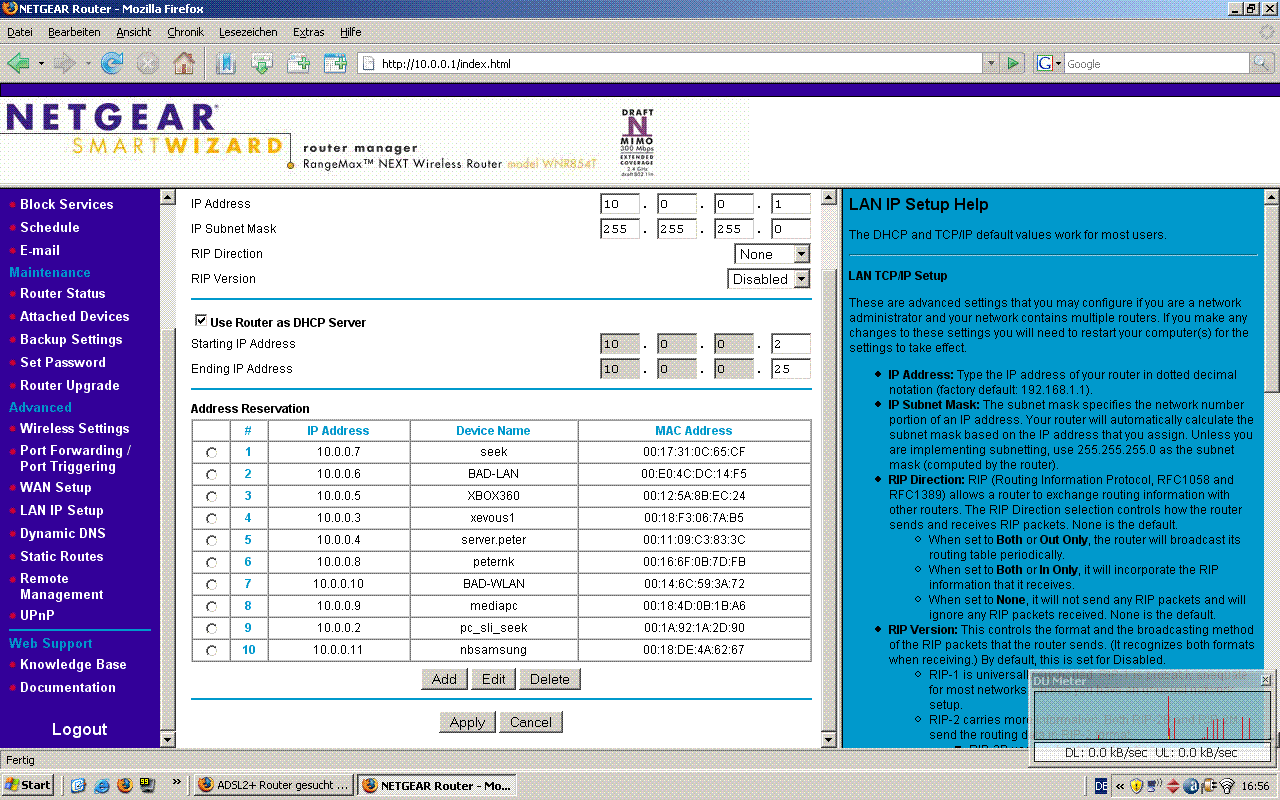This screenshot has width=1280, height=800.
Task: Open the back history dropdown arrow
Action: pyautogui.click(x=41, y=63)
